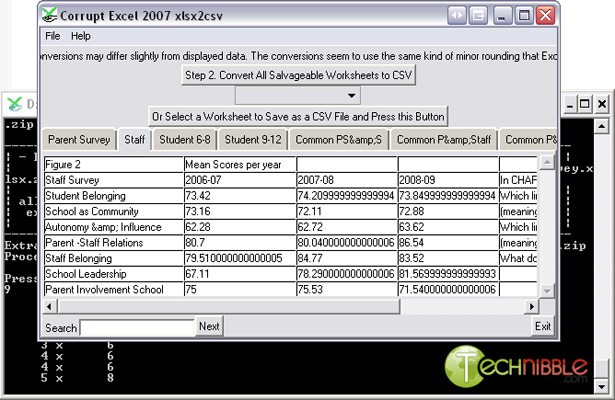Click the table's vertical scrollbar up arrow
Screen dimensions: 615x400
pyautogui.click(x=547, y=162)
